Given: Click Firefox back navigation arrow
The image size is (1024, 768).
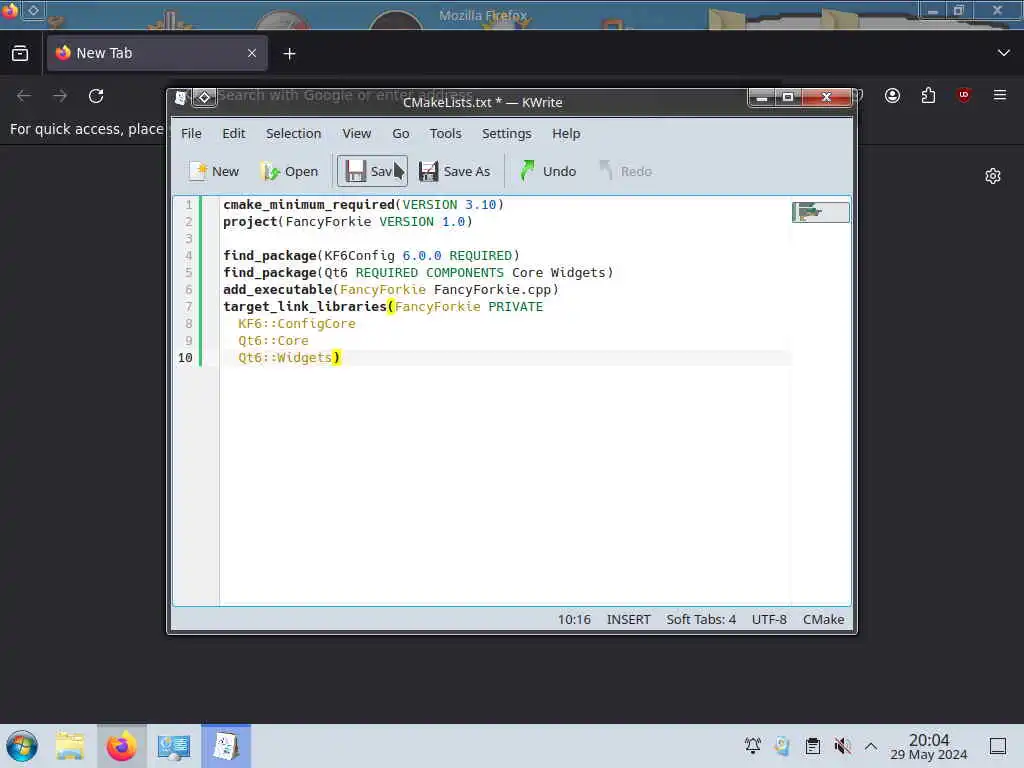Looking at the screenshot, I should click(24, 96).
